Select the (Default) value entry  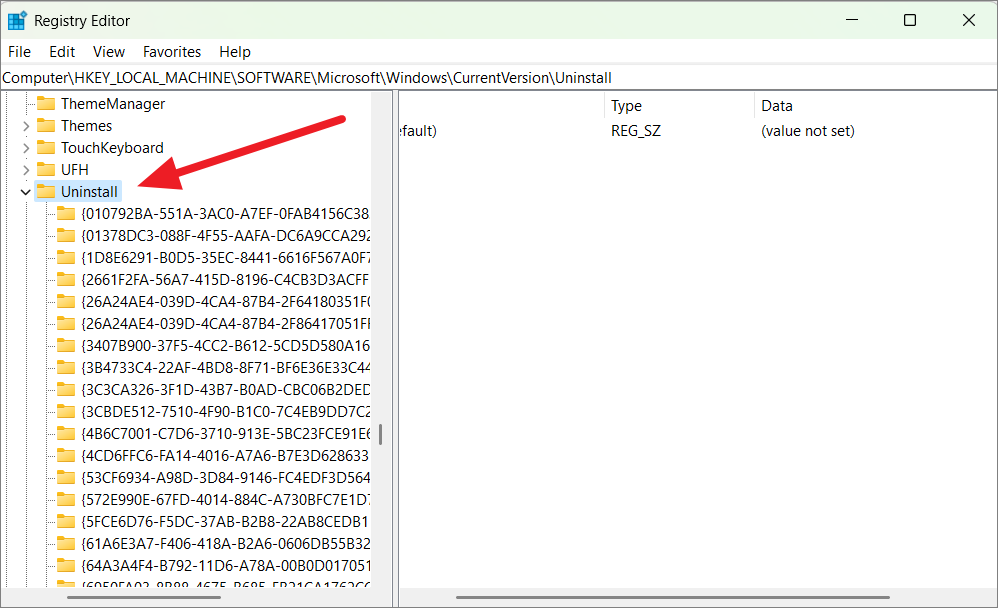point(418,131)
